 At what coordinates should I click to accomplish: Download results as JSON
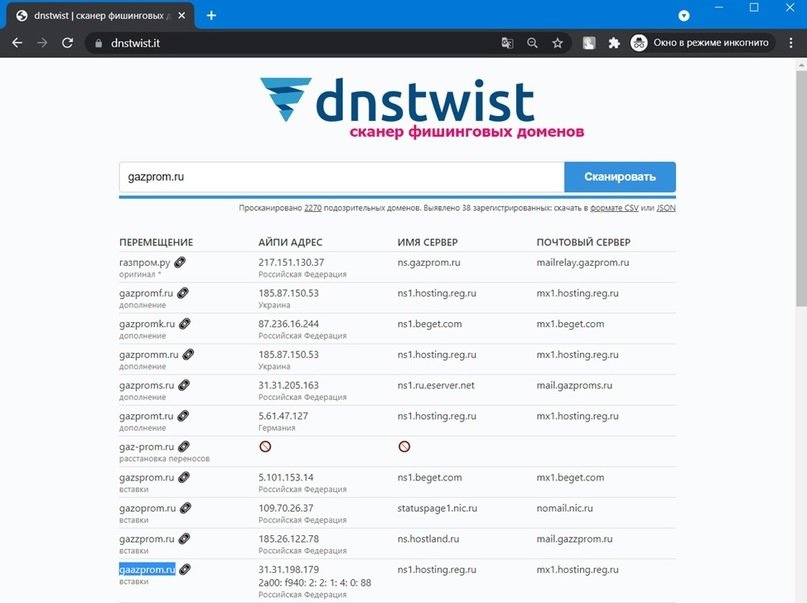[x=666, y=208]
